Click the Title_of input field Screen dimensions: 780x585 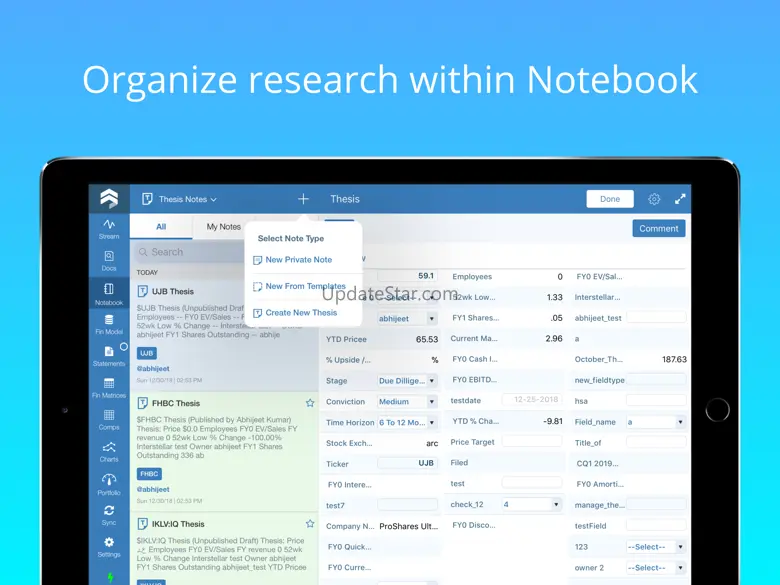(x=656, y=442)
